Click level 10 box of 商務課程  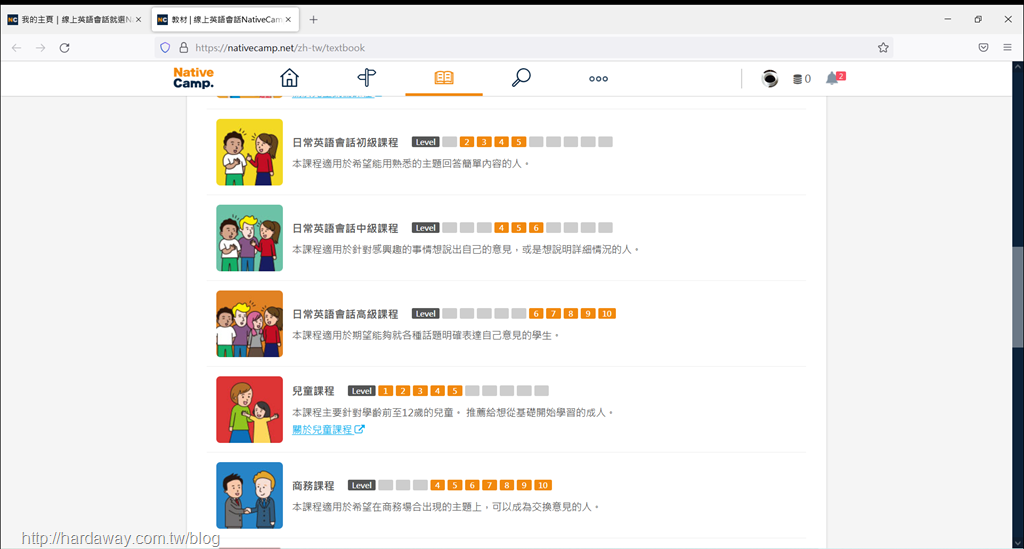543,485
